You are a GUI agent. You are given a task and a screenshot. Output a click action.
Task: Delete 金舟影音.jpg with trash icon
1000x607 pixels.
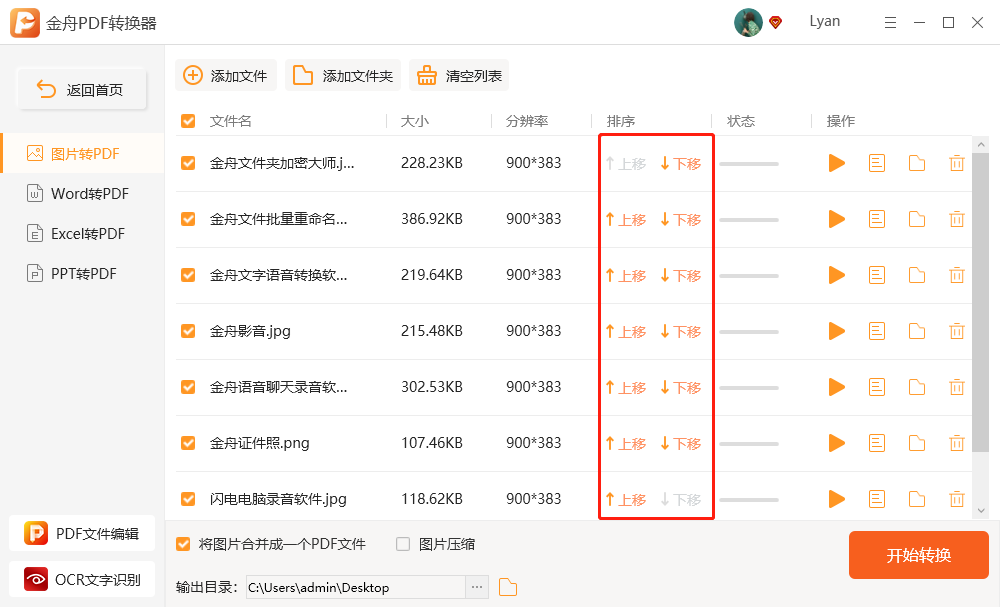(x=957, y=331)
